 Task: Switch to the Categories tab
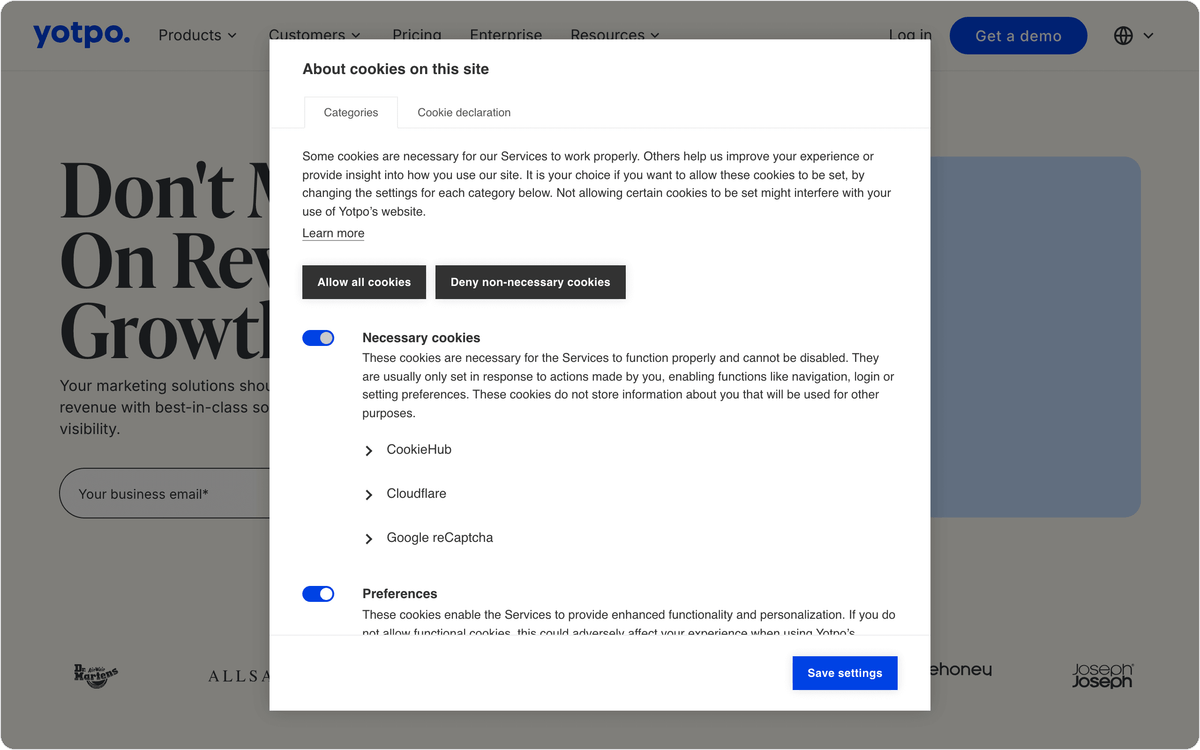coord(351,113)
